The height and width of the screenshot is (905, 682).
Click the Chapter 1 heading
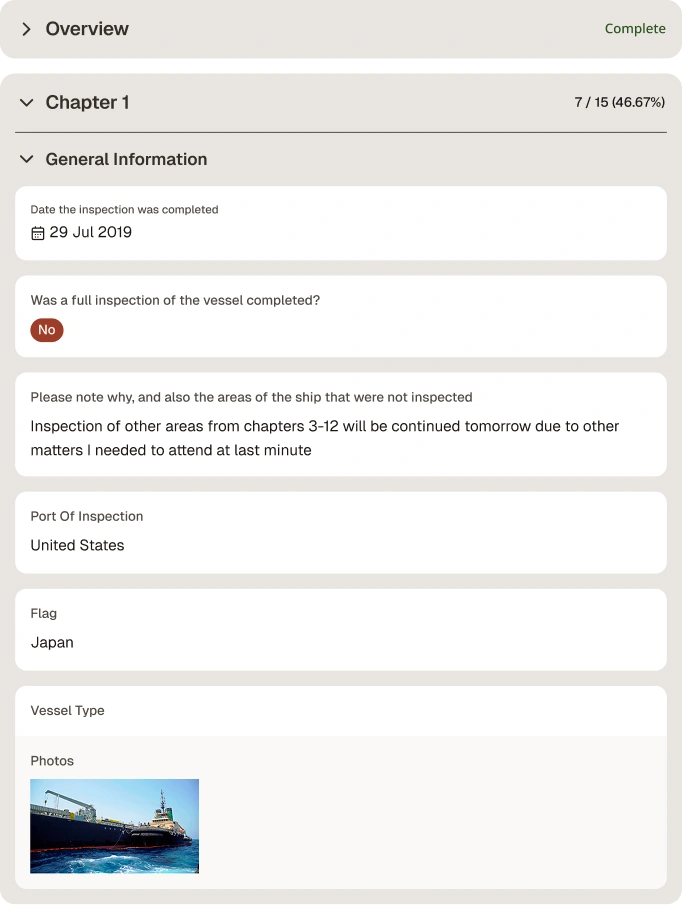[87, 102]
